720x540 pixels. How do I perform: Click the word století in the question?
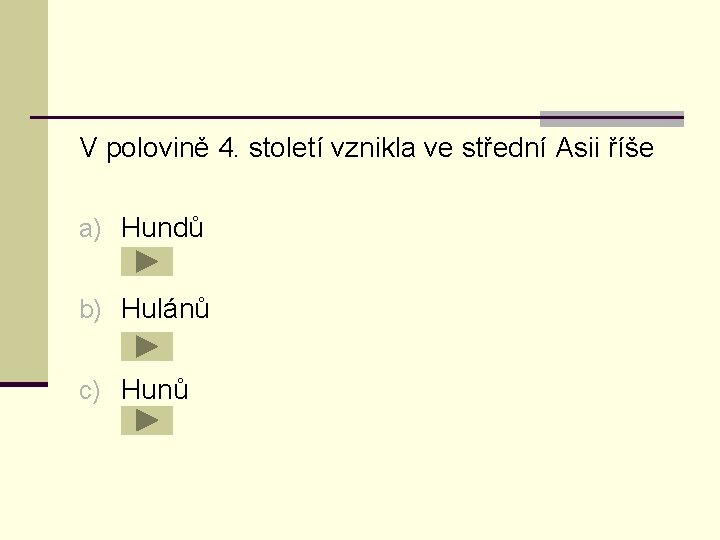tap(291, 149)
